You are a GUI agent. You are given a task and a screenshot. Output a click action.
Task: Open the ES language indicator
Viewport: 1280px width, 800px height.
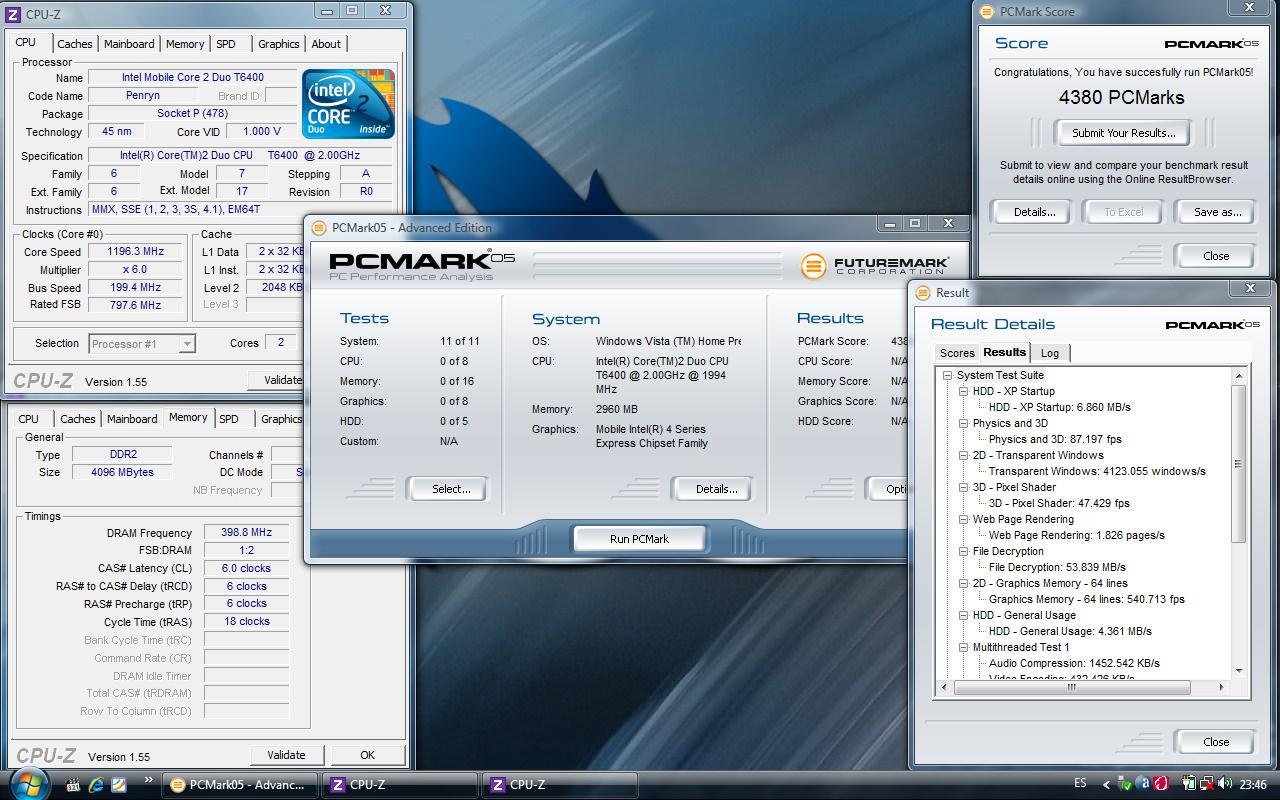1080,785
